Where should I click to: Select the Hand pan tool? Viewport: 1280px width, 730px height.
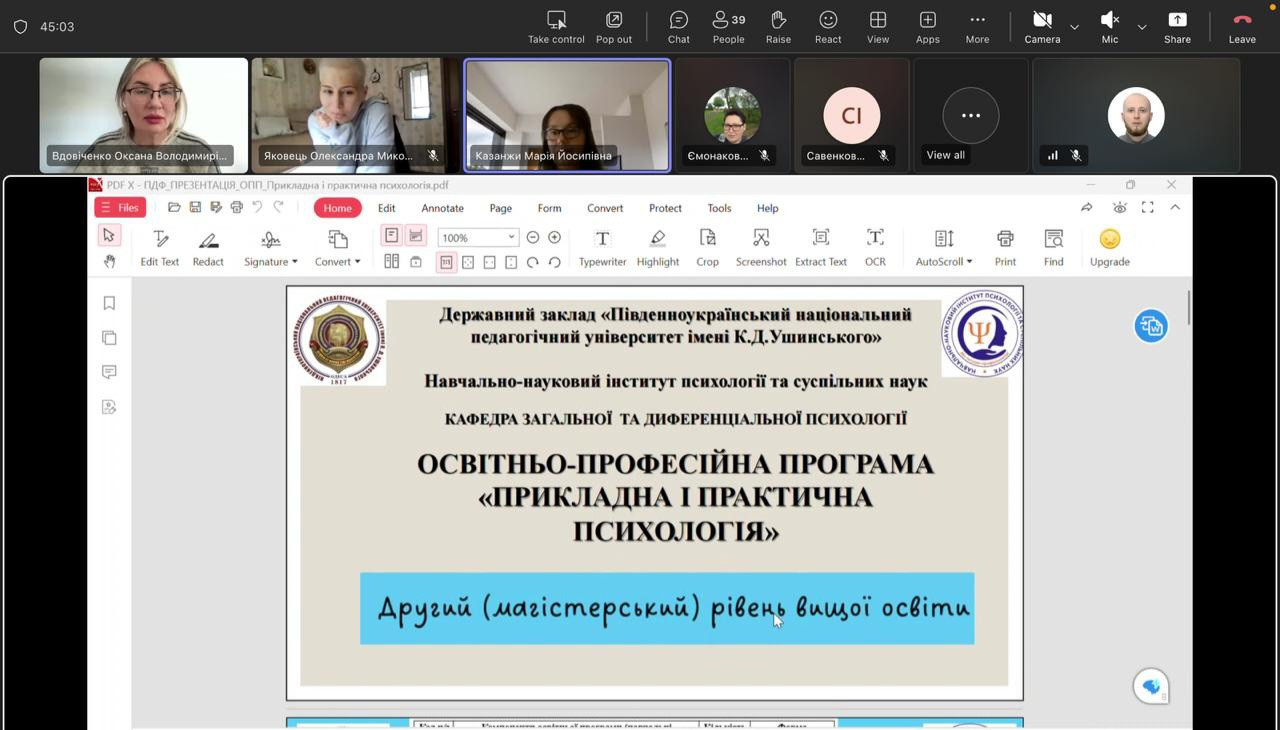click(109, 261)
